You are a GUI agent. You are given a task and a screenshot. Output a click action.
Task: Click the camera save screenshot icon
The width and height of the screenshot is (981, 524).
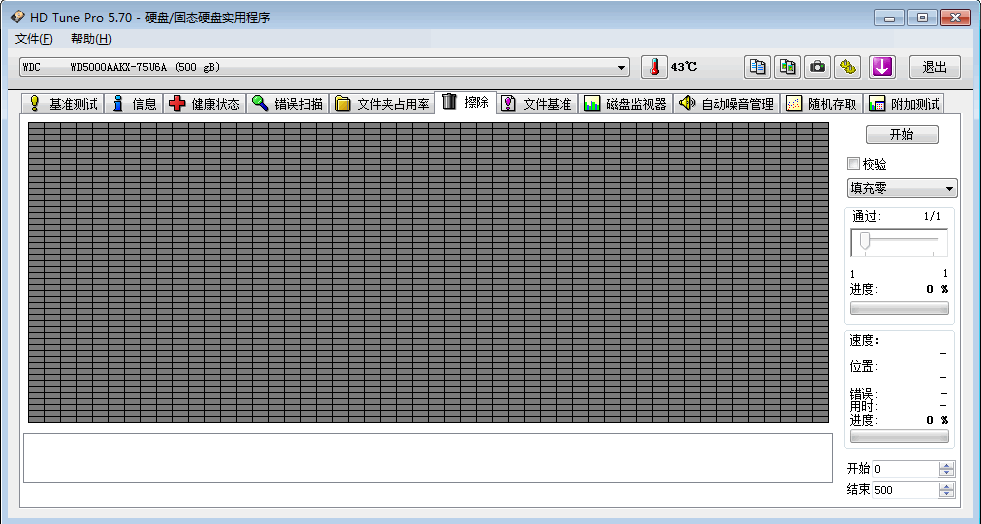click(x=818, y=67)
